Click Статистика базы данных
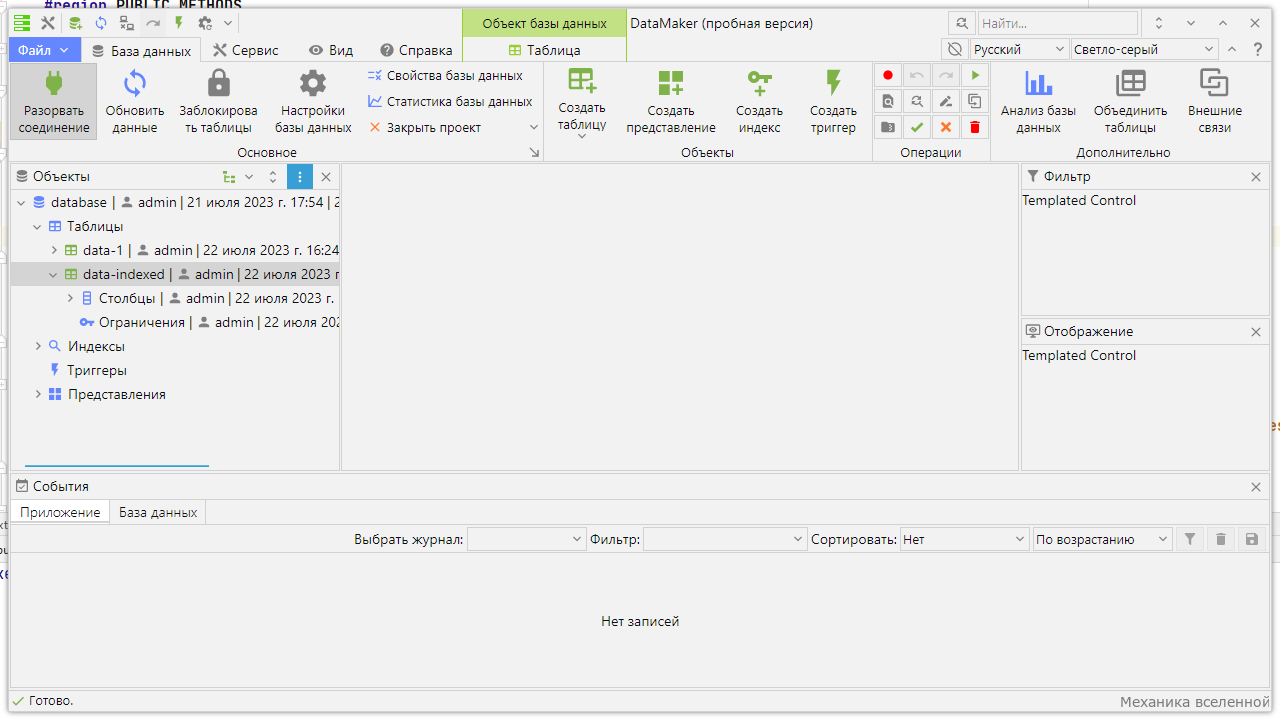 coord(450,101)
